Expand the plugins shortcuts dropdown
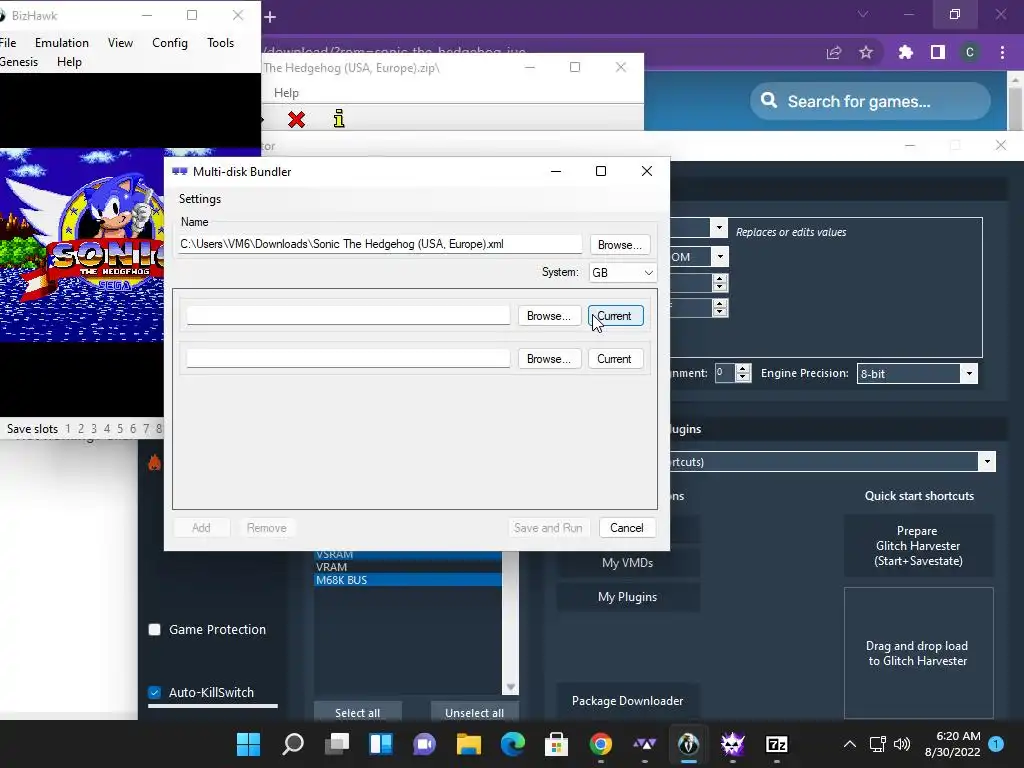1024x768 pixels. click(987, 462)
